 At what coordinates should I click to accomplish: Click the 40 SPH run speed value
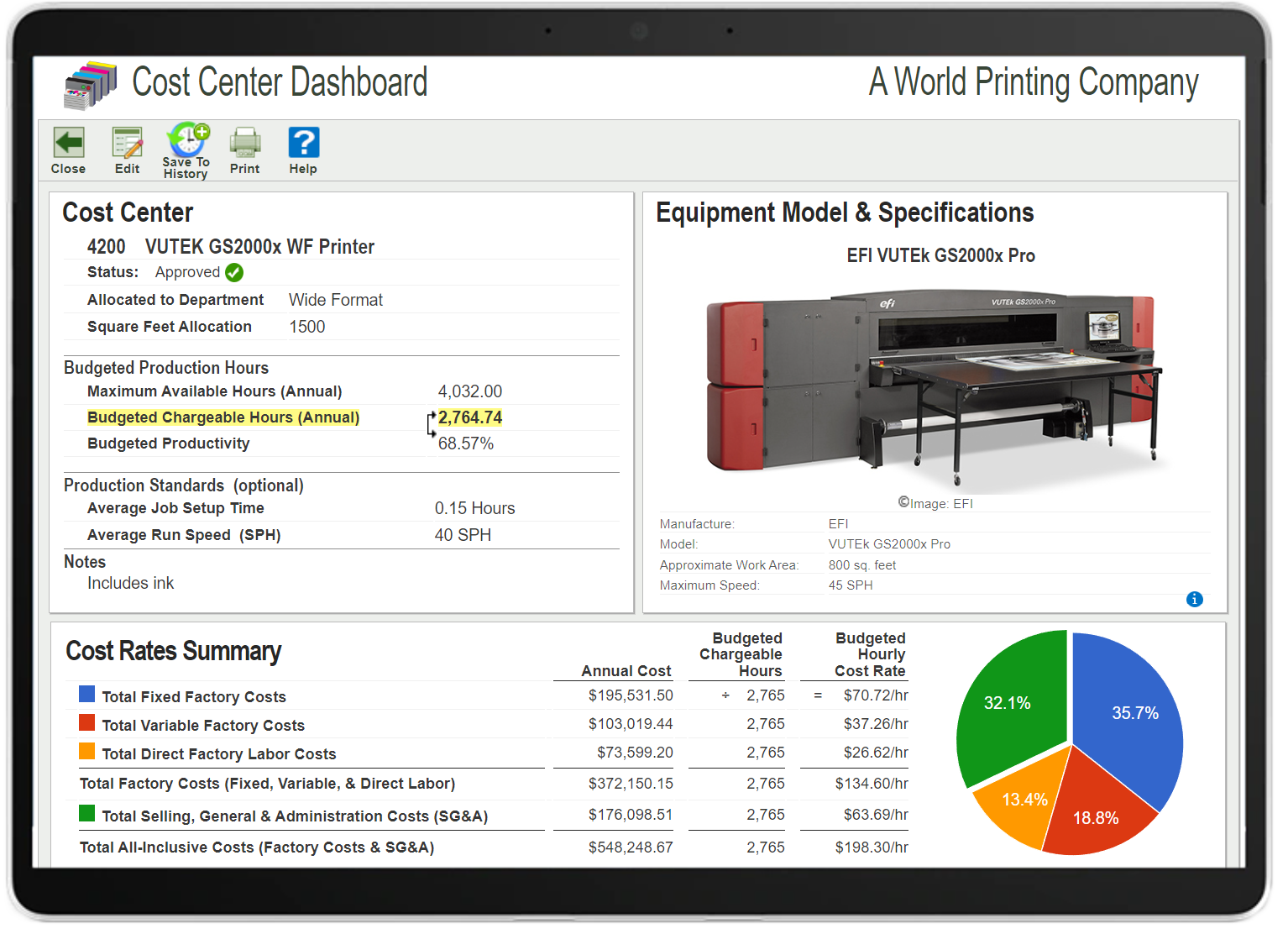point(463,535)
